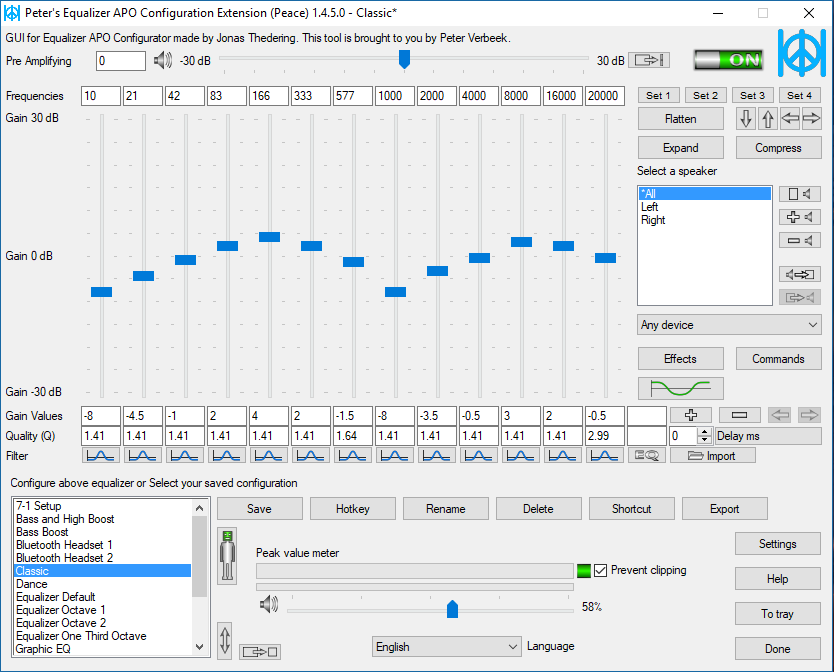834x672 pixels.
Task: Save the current configuration
Action: tap(260, 509)
